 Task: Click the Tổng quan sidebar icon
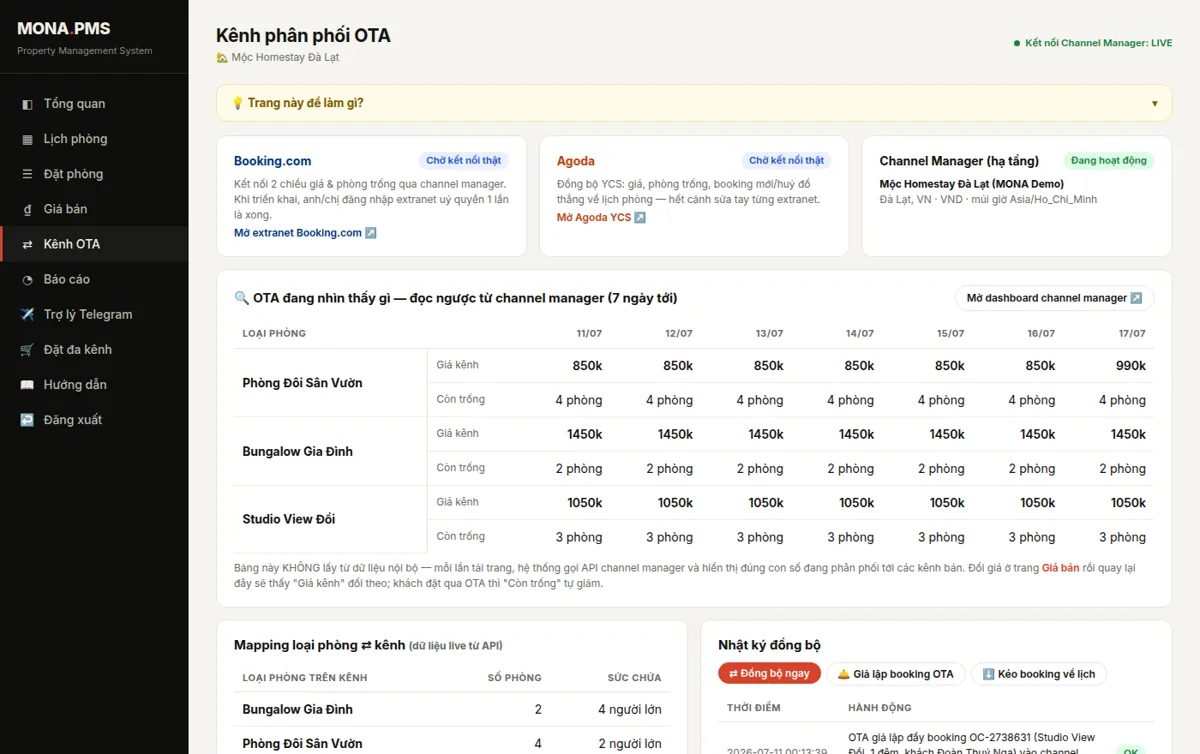pyautogui.click(x=27, y=104)
